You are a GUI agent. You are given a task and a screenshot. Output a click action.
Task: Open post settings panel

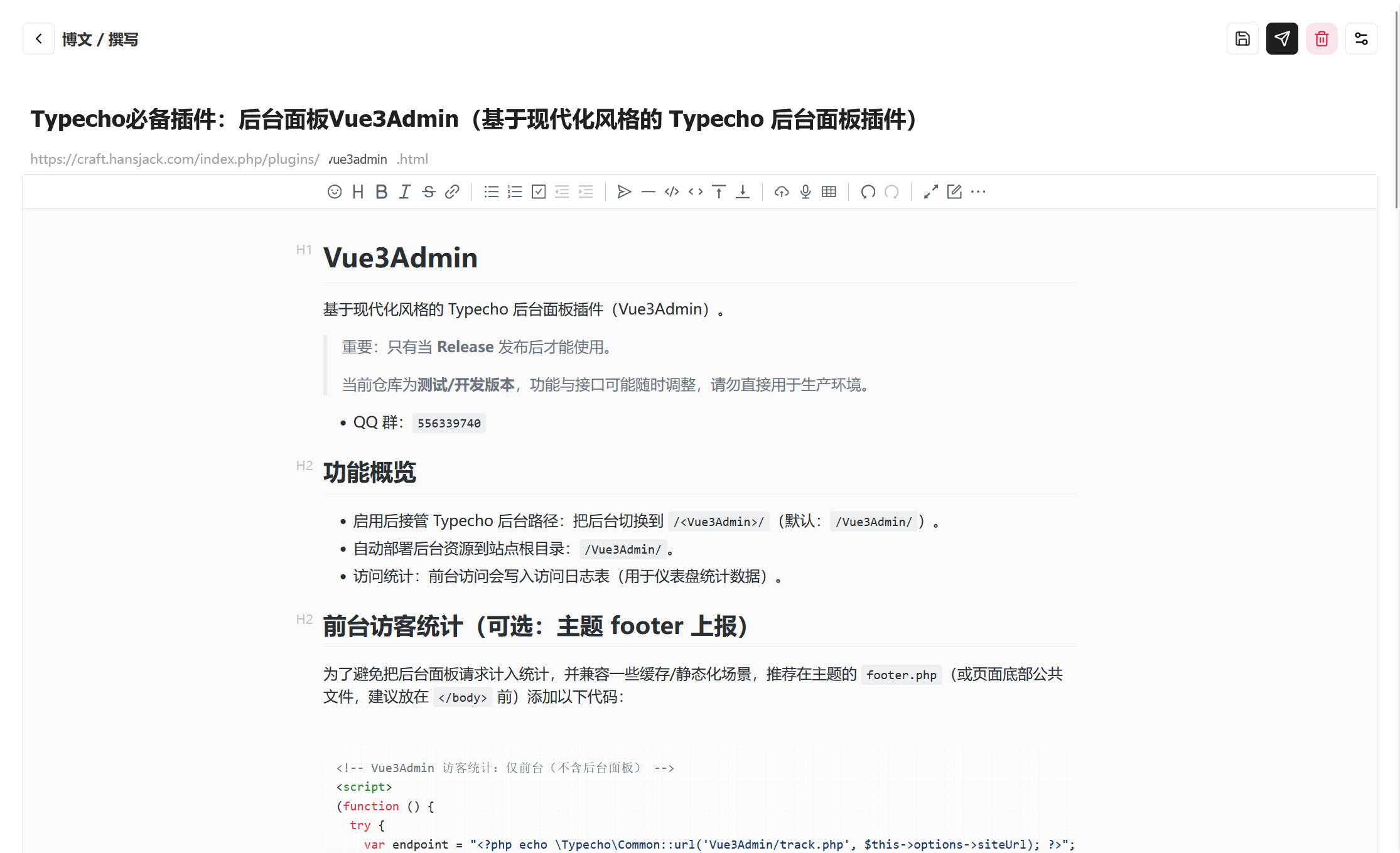1361,39
